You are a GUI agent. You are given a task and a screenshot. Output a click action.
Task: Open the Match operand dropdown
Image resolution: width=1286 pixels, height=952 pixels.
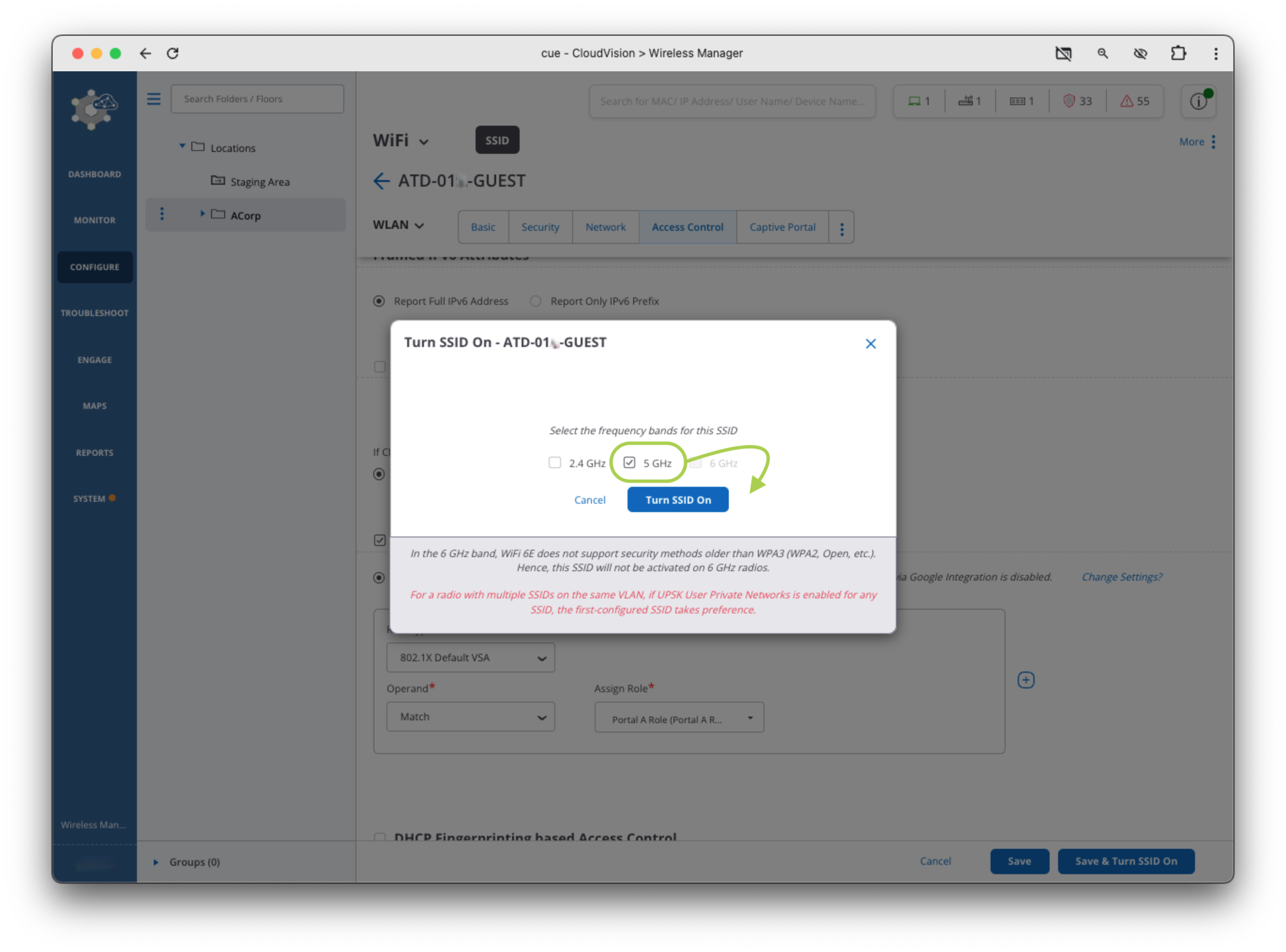[x=470, y=717]
